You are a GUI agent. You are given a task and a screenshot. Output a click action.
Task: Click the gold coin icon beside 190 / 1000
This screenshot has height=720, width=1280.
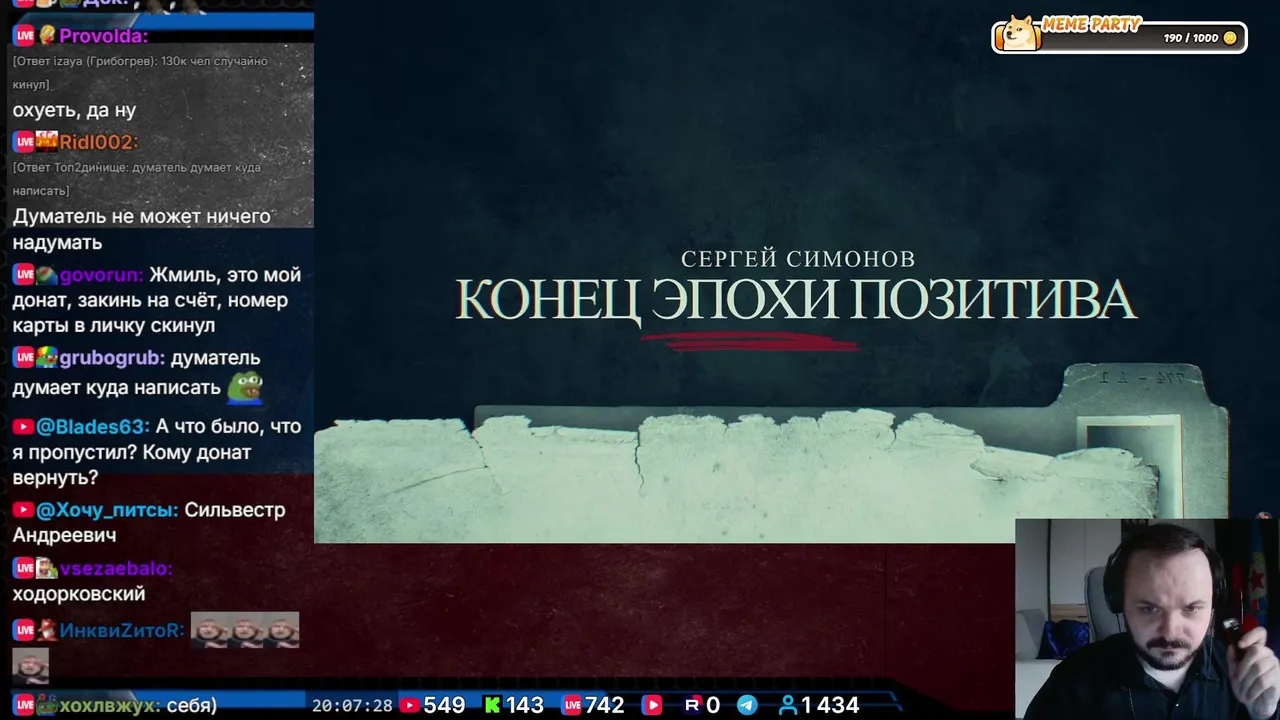pyautogui.click(x=1230, y=38)
